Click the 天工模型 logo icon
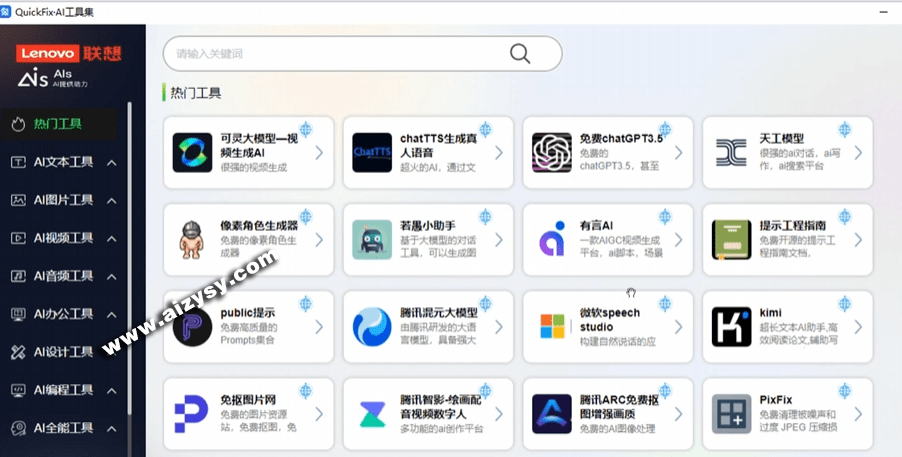The image size is (902, 457). [x=731, y=153]
